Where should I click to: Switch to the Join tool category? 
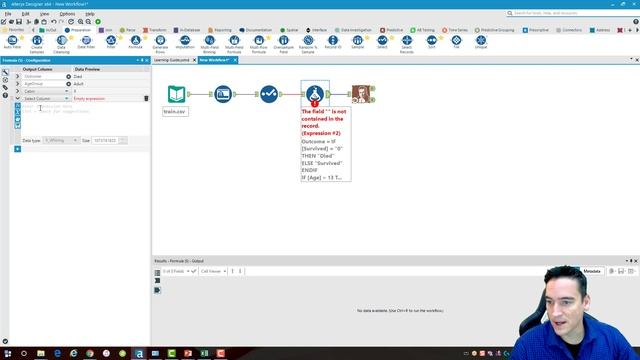[x=105, y=30]
